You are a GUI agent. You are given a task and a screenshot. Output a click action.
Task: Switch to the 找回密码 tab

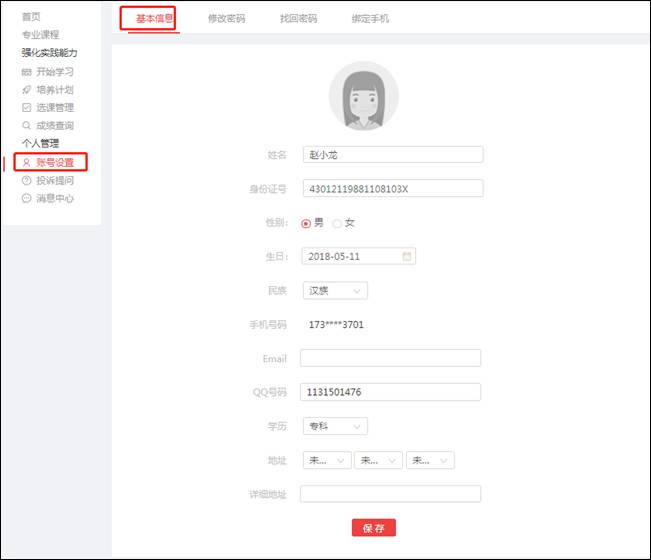298,19
